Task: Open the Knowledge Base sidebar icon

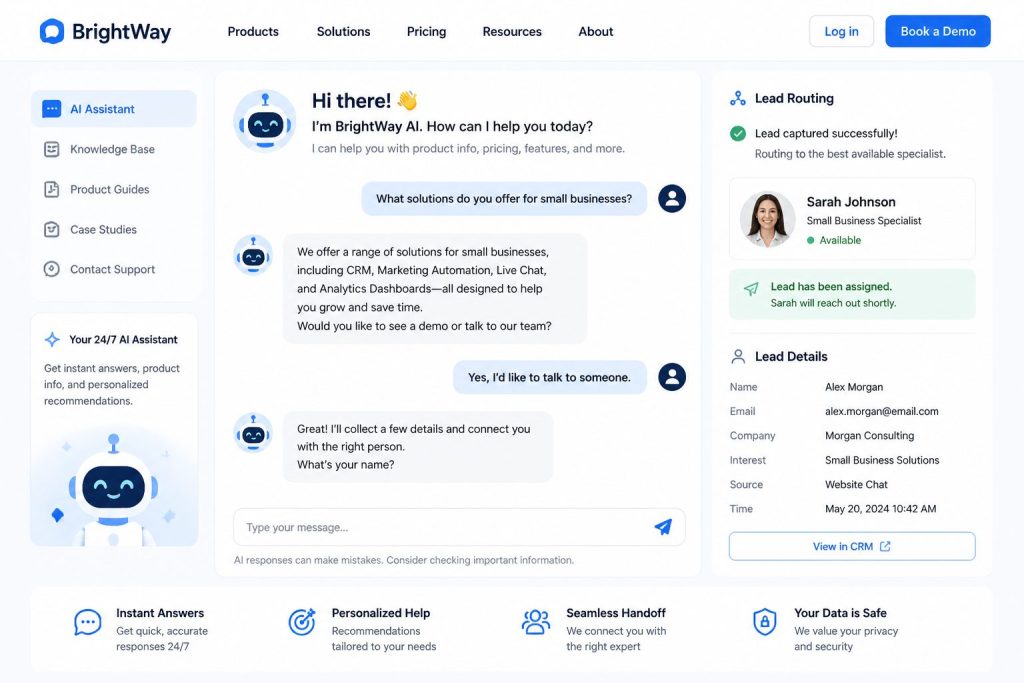Action: (52, 150)
